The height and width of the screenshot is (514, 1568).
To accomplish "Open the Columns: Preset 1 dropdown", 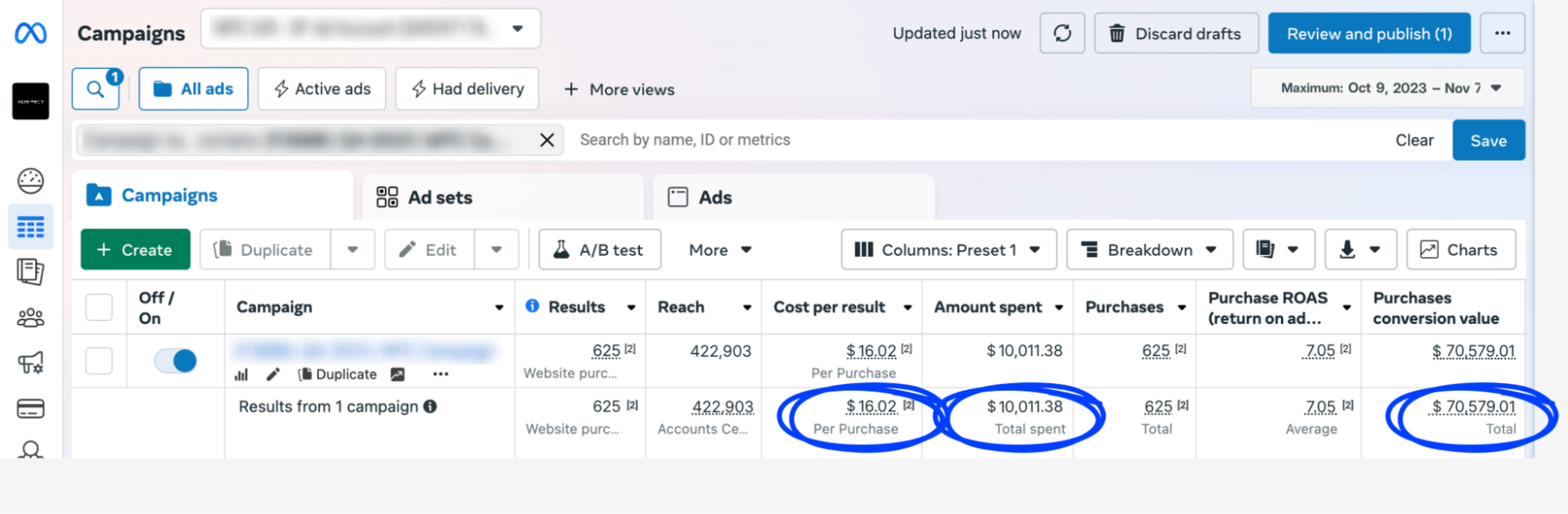I will pos(948,250).
